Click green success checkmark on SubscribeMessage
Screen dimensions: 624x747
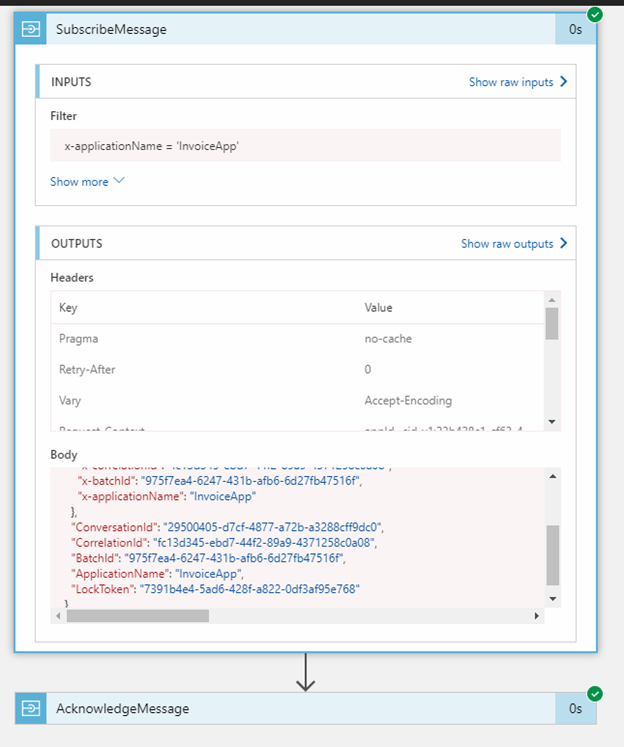pyautogui.click(x=595, y=14)
